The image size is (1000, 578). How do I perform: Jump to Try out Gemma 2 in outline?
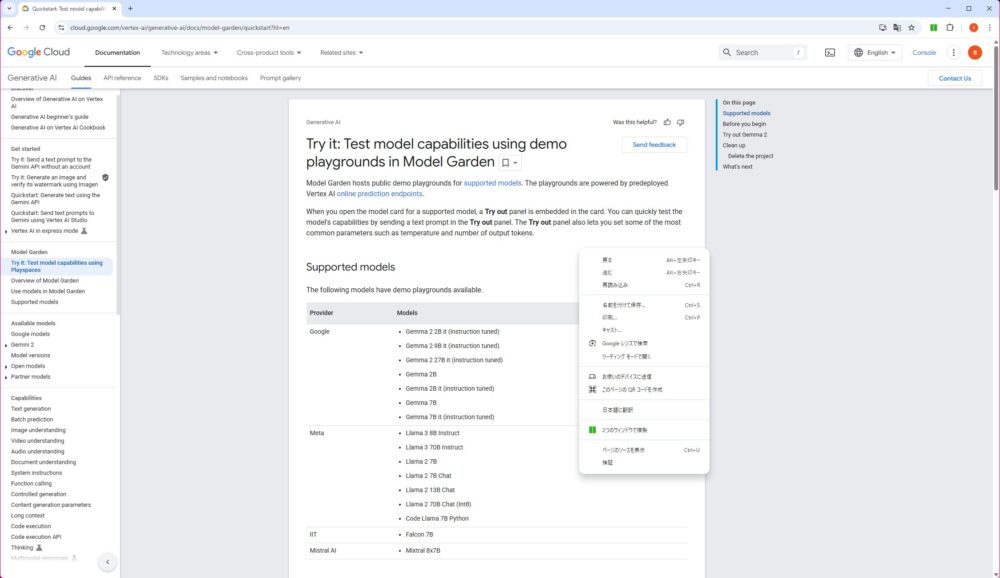click(745, 135)
